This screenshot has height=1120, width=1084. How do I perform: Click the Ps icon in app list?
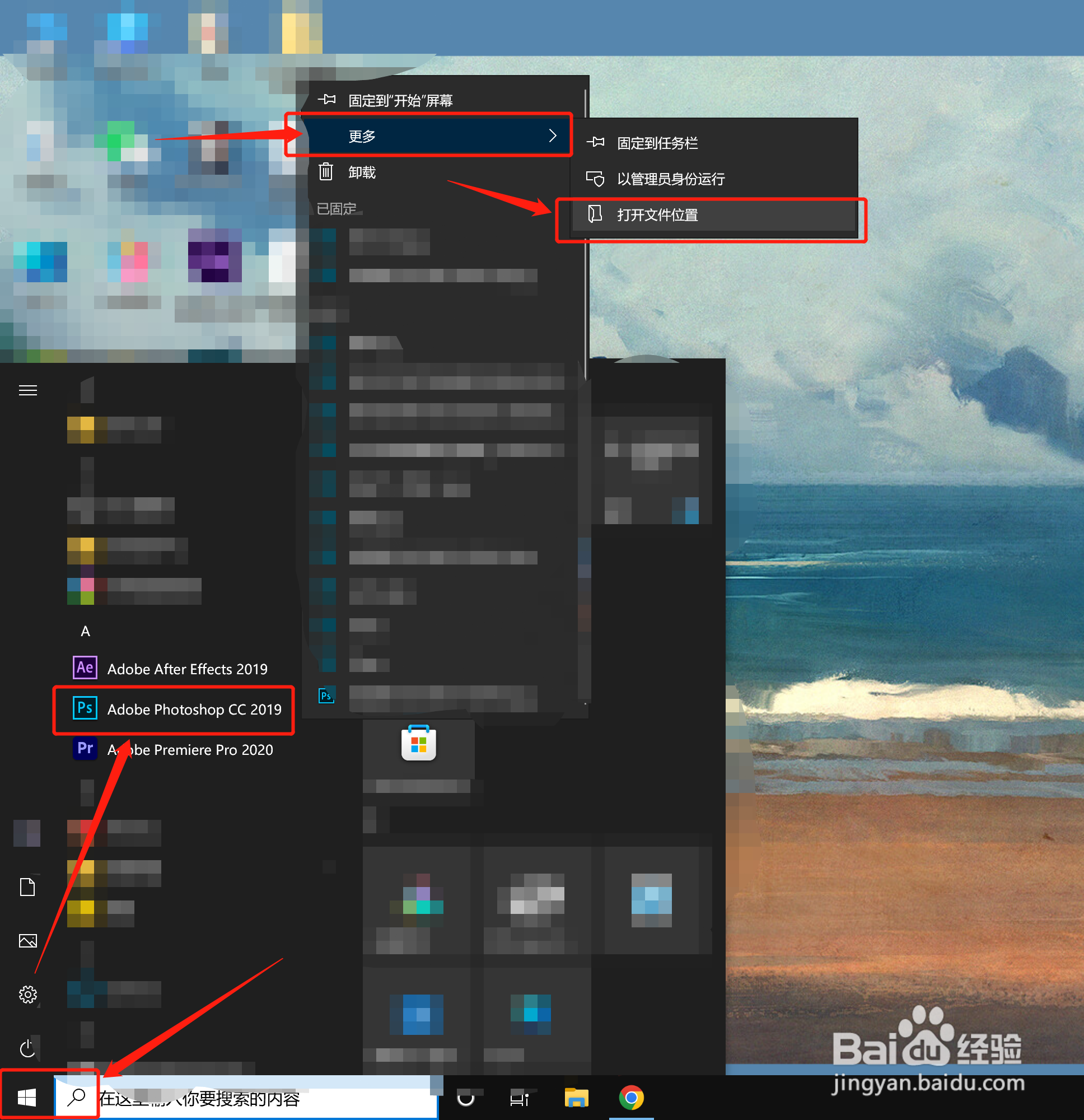85,708
